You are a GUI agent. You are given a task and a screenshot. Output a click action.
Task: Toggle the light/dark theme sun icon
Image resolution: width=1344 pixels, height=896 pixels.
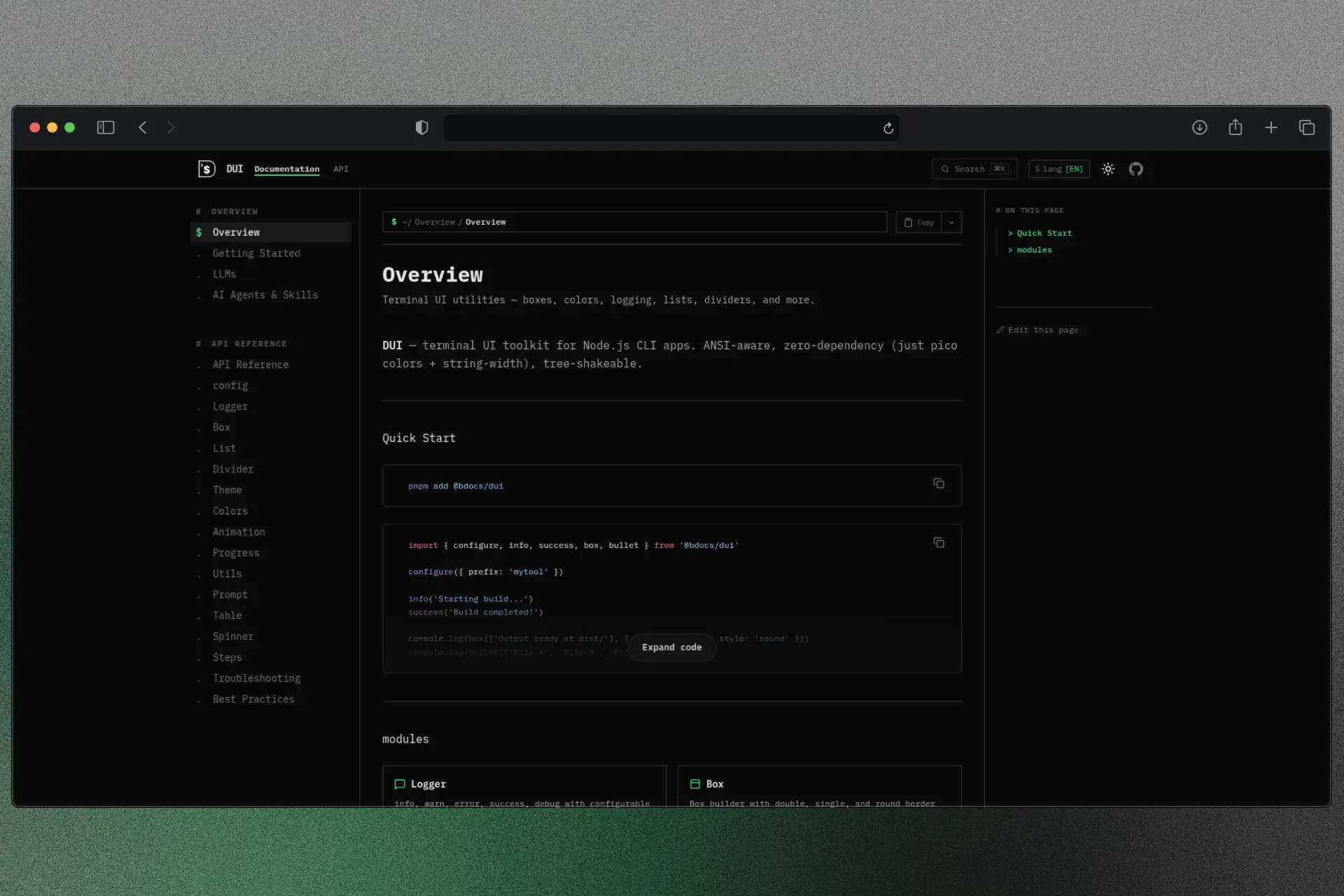1108,169
